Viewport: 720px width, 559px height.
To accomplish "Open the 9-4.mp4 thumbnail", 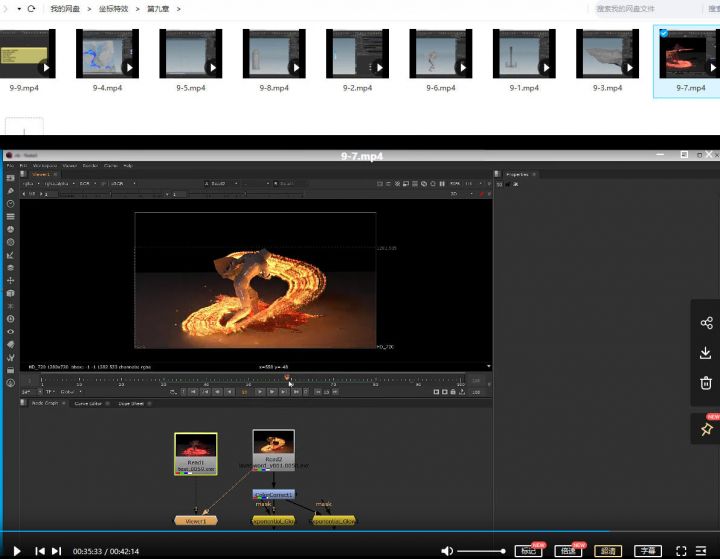I will click(x=107, y=54).
